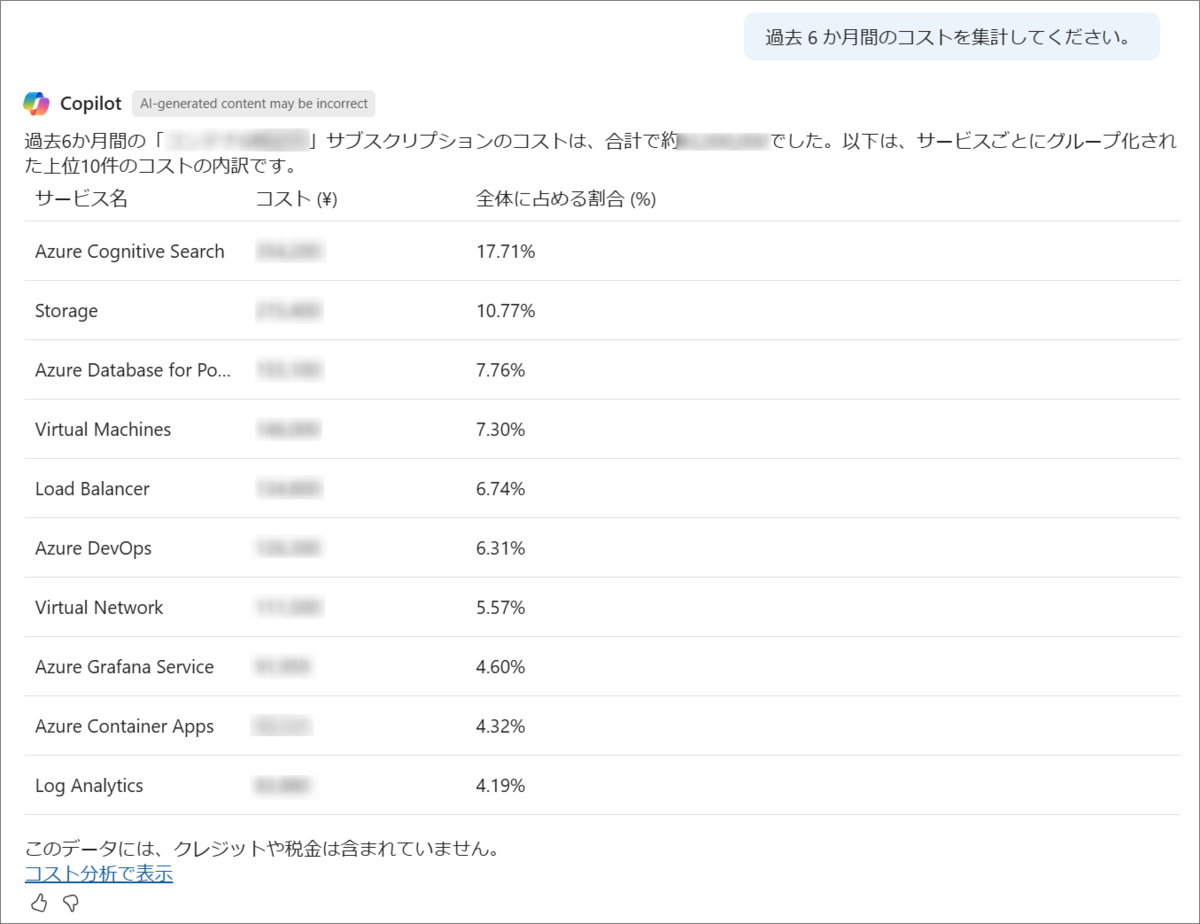1200x924 pixels.
Task: Click the thumbs up feedback icon
Action: [39, 903]
